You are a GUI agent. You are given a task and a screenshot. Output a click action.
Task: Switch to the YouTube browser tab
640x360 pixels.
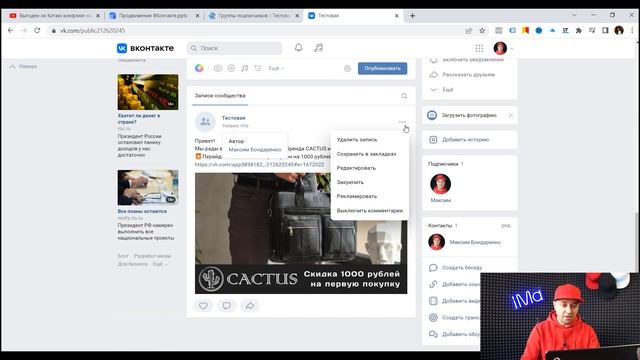[54, 16]
